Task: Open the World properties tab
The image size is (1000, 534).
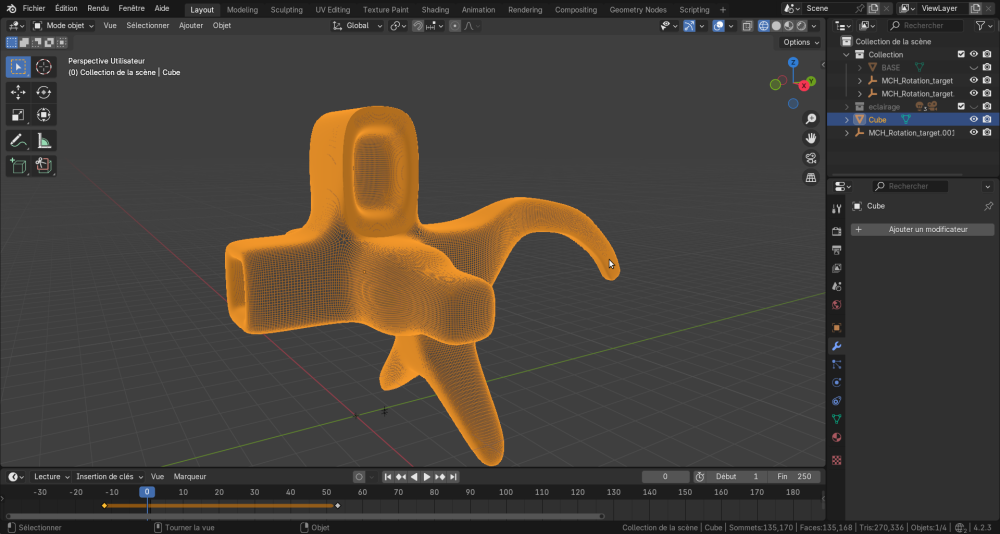Action: 837,305
